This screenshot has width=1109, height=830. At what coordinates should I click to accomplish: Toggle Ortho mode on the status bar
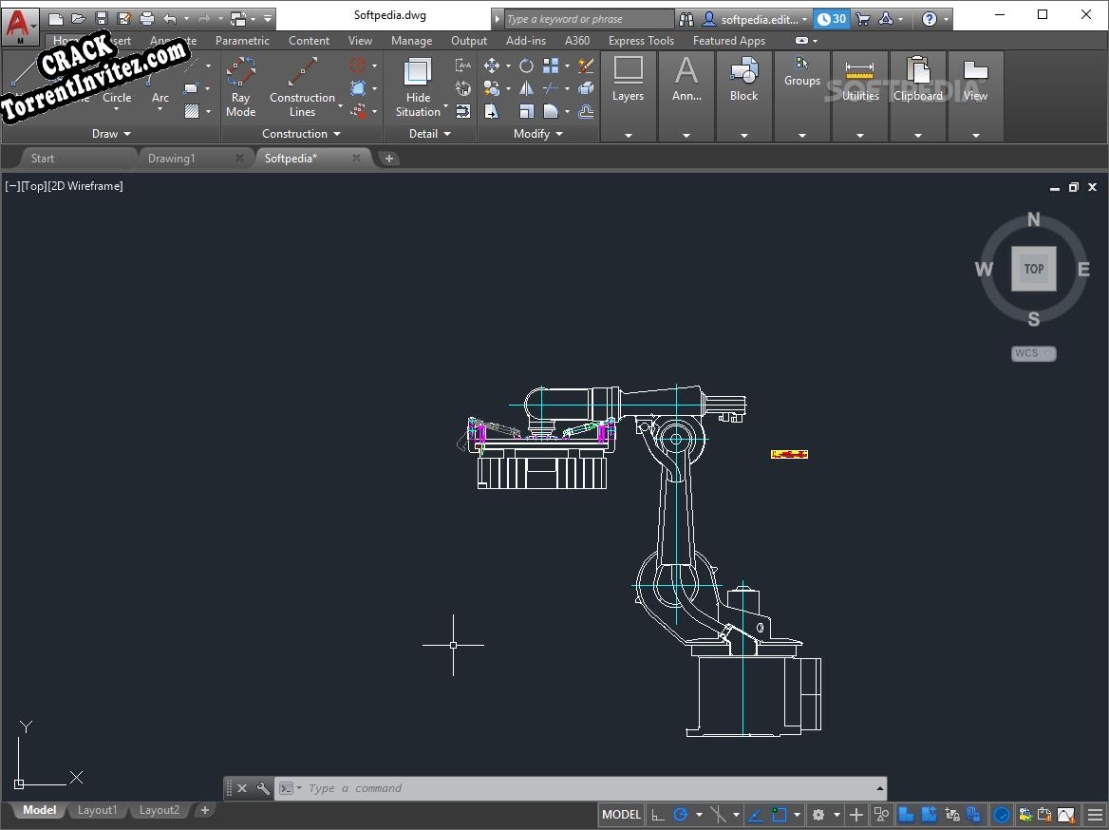658,814
